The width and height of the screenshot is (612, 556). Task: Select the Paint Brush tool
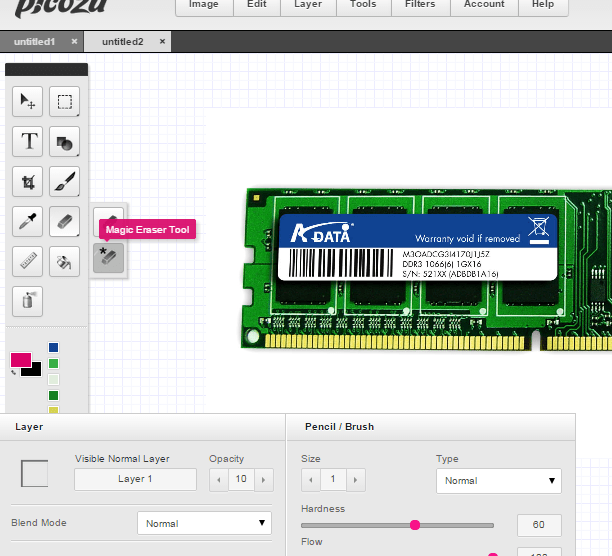[64, 181]
